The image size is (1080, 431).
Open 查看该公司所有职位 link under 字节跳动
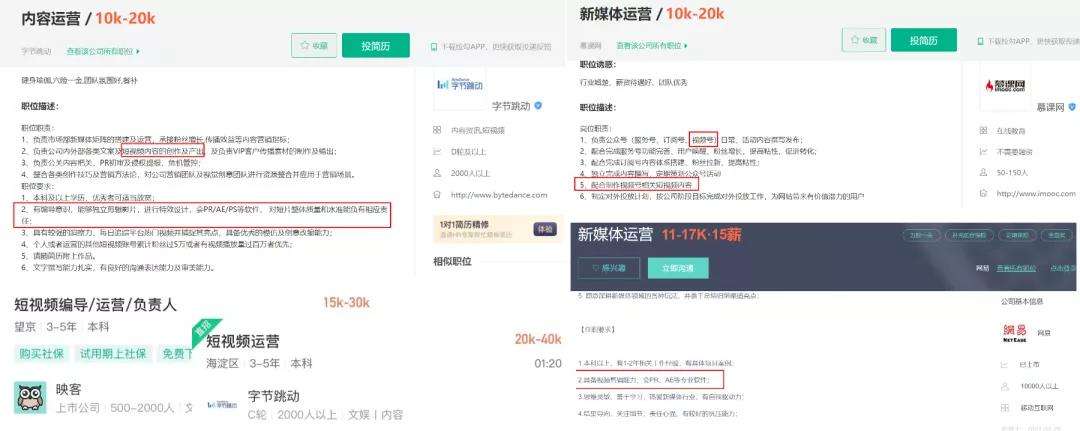pos(103,51)
